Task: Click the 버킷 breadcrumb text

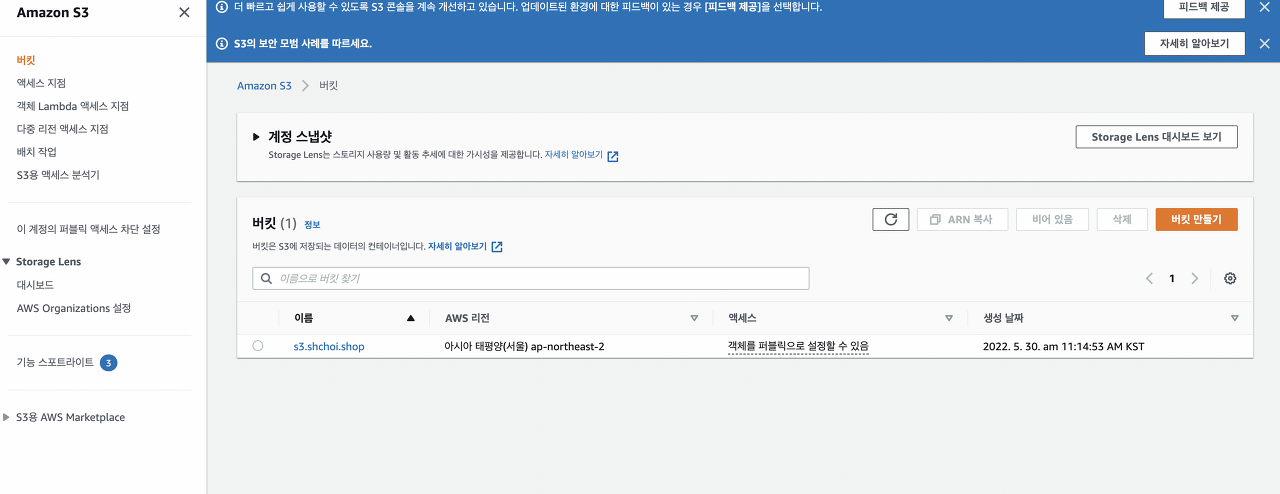Action: tap(329, 86)
